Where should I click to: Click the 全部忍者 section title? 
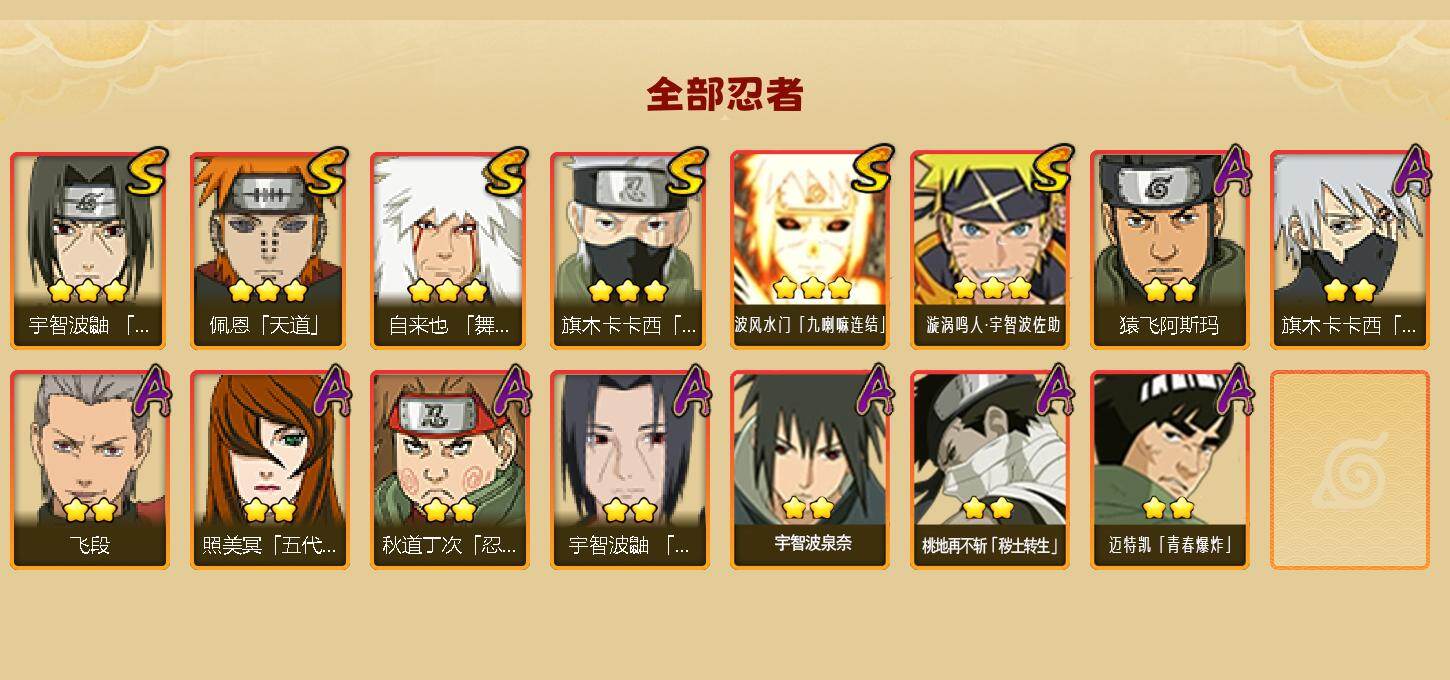pyautogui.click(x=725, y=95)
